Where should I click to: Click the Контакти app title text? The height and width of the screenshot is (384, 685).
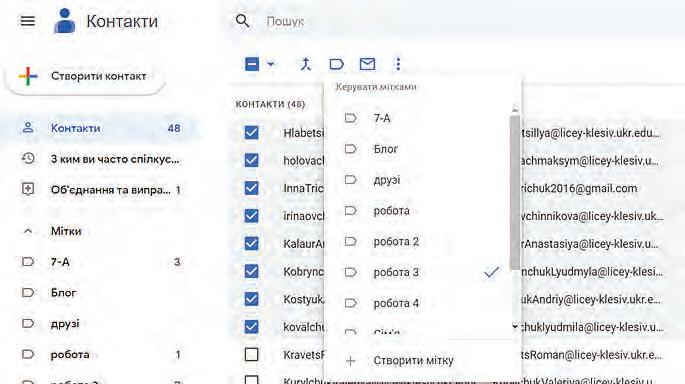[x=122, y=21]
